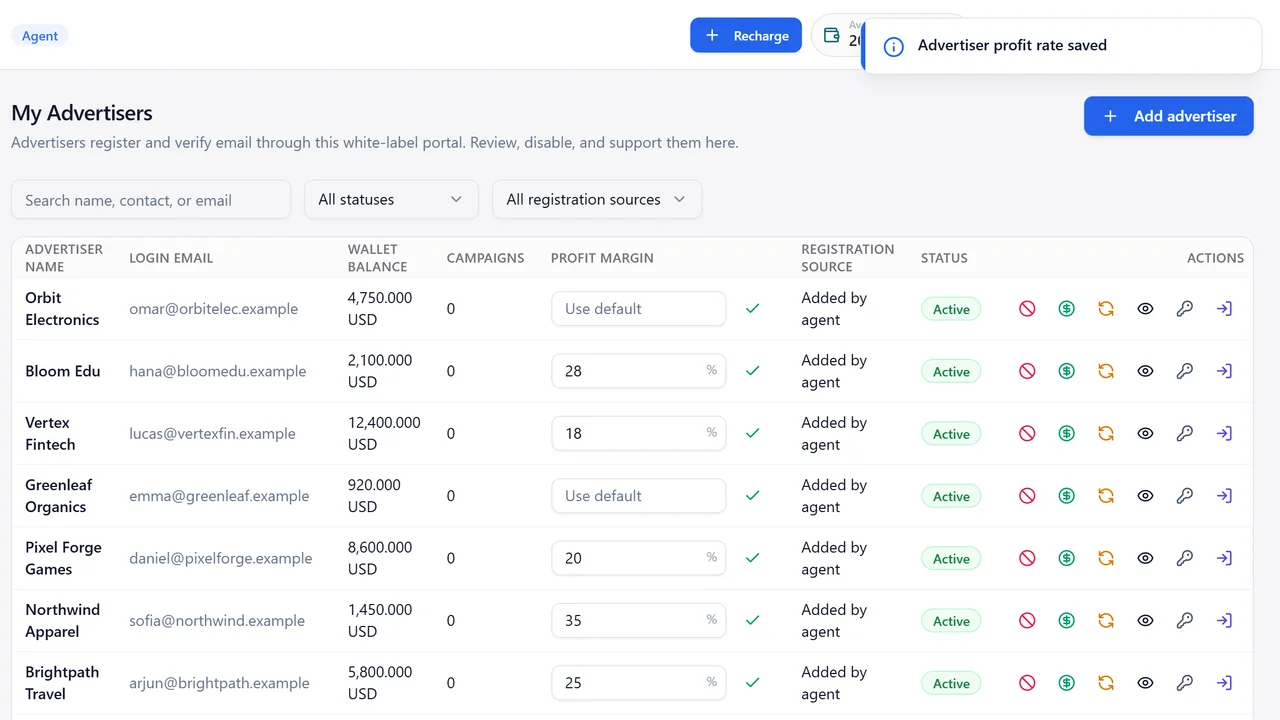This screenshot has width=1280, height=720.
Task: Click the Agent badge
Action: point(40,36)
